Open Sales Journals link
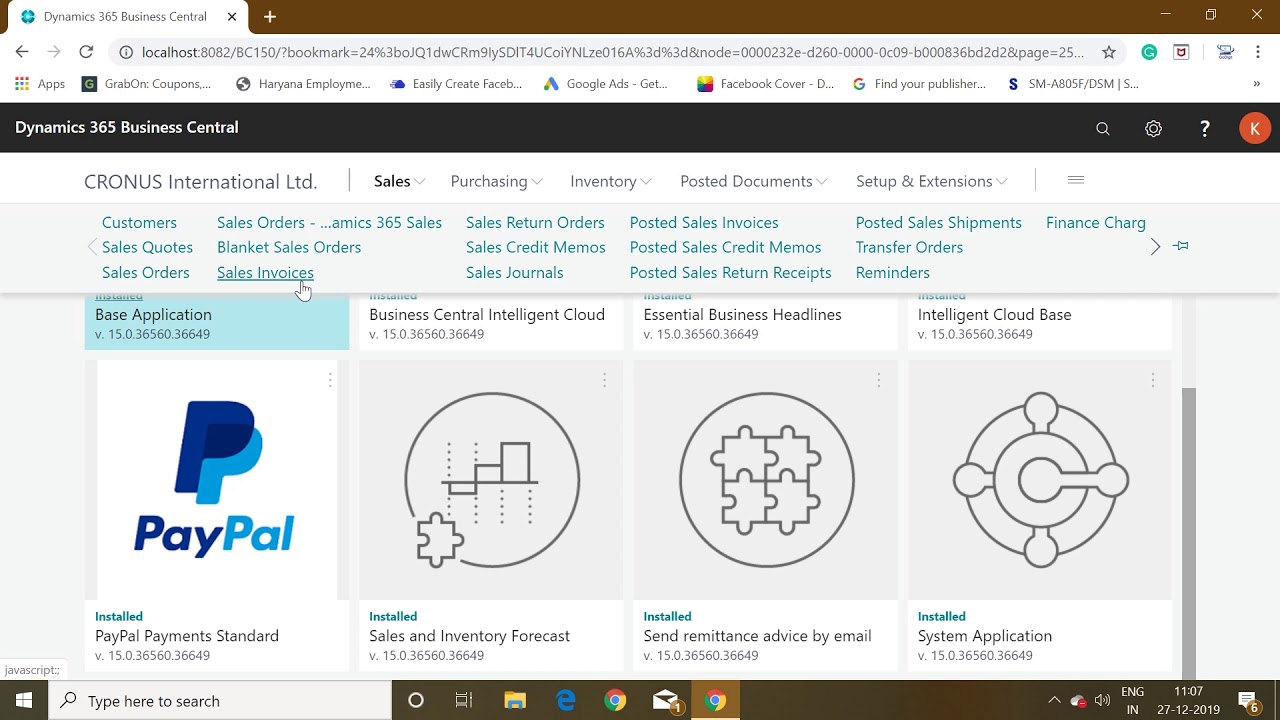Image resolution: width=1280 pixels, height=720 pixels. pyautogui.click(x=514, y=272)
